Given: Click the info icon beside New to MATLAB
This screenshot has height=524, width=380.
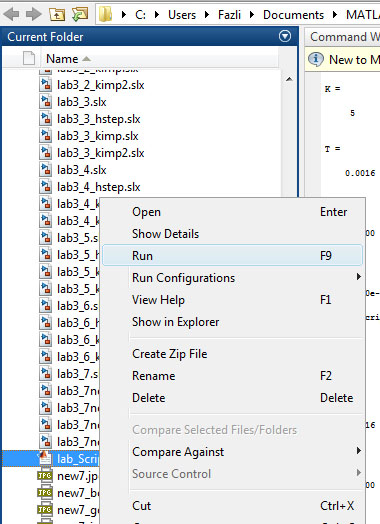Looking at the screenshot, I should 315,59.
